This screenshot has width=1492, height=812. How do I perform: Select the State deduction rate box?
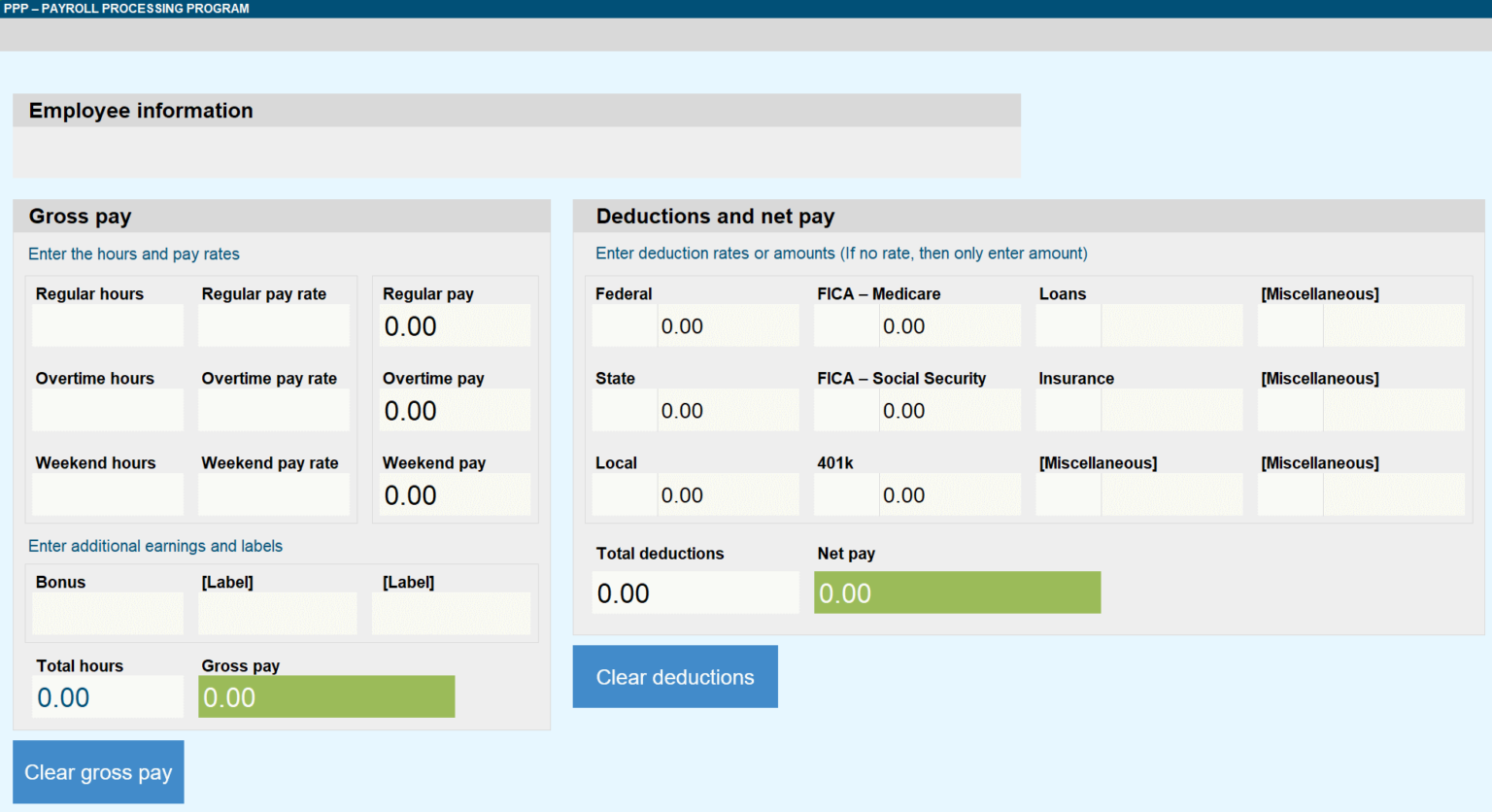pos(625,411)
